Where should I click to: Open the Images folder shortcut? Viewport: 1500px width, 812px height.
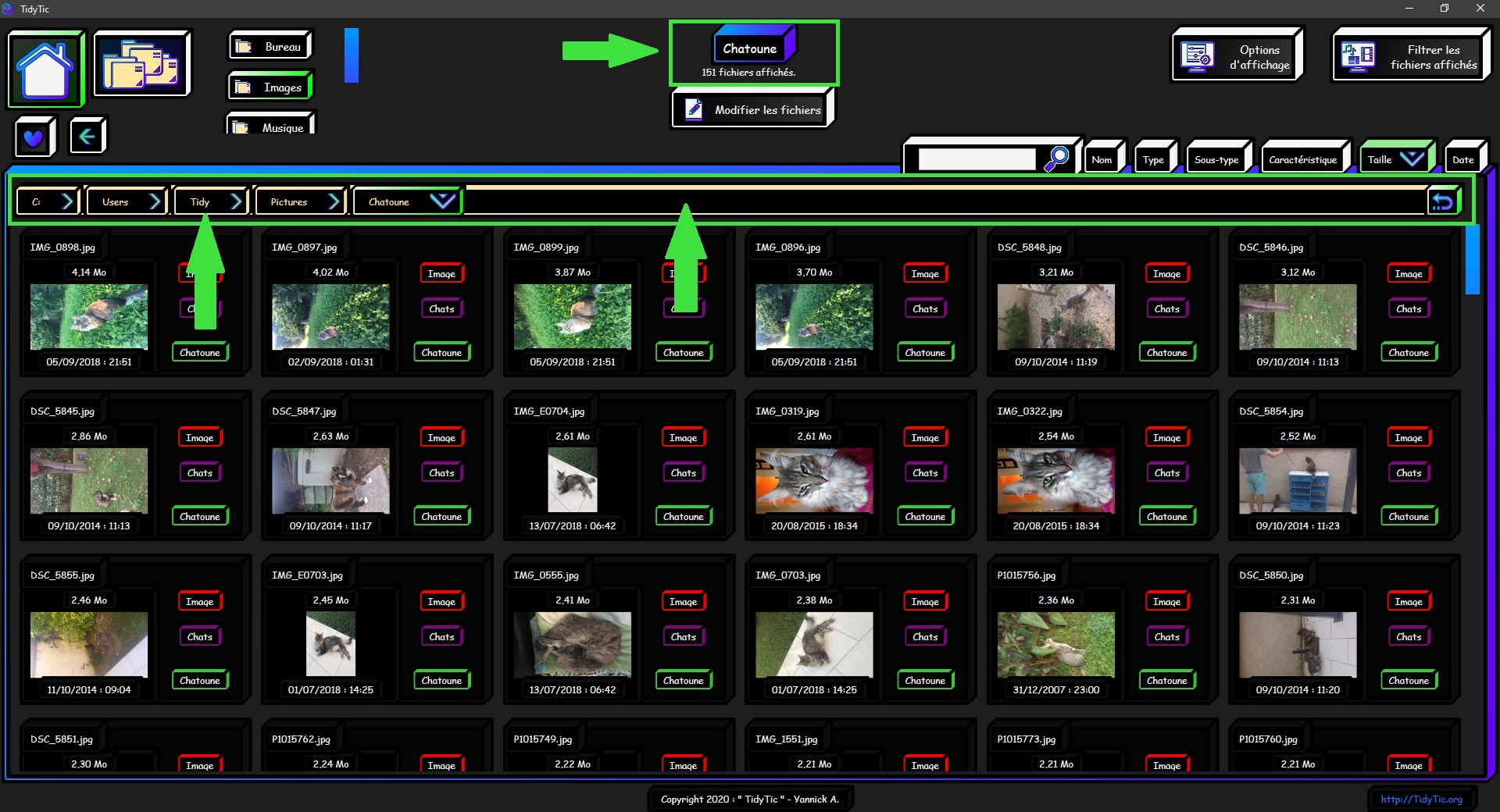click(270, 87)
